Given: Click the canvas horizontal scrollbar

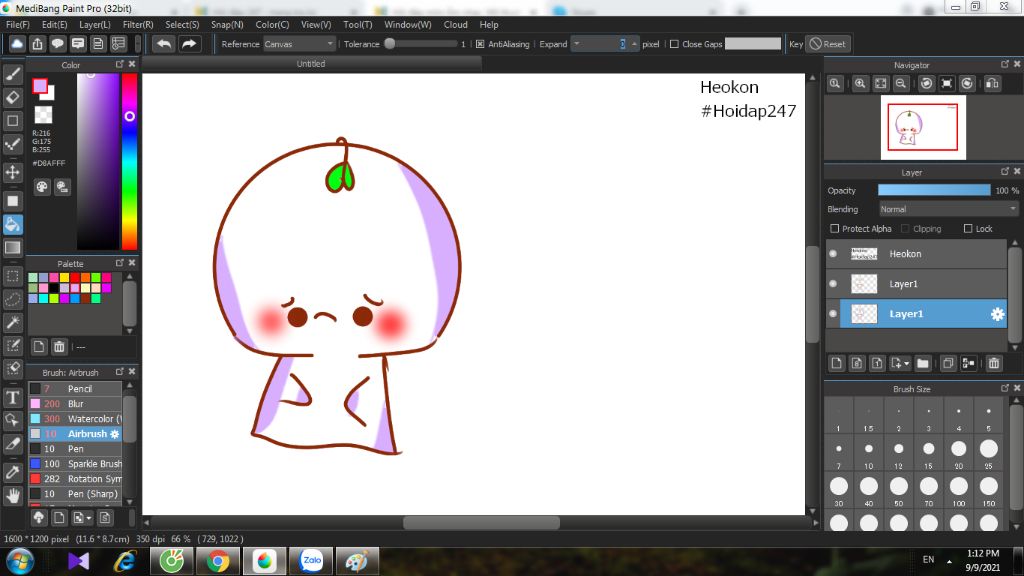Looking at the screenshot, I should 481,522.
